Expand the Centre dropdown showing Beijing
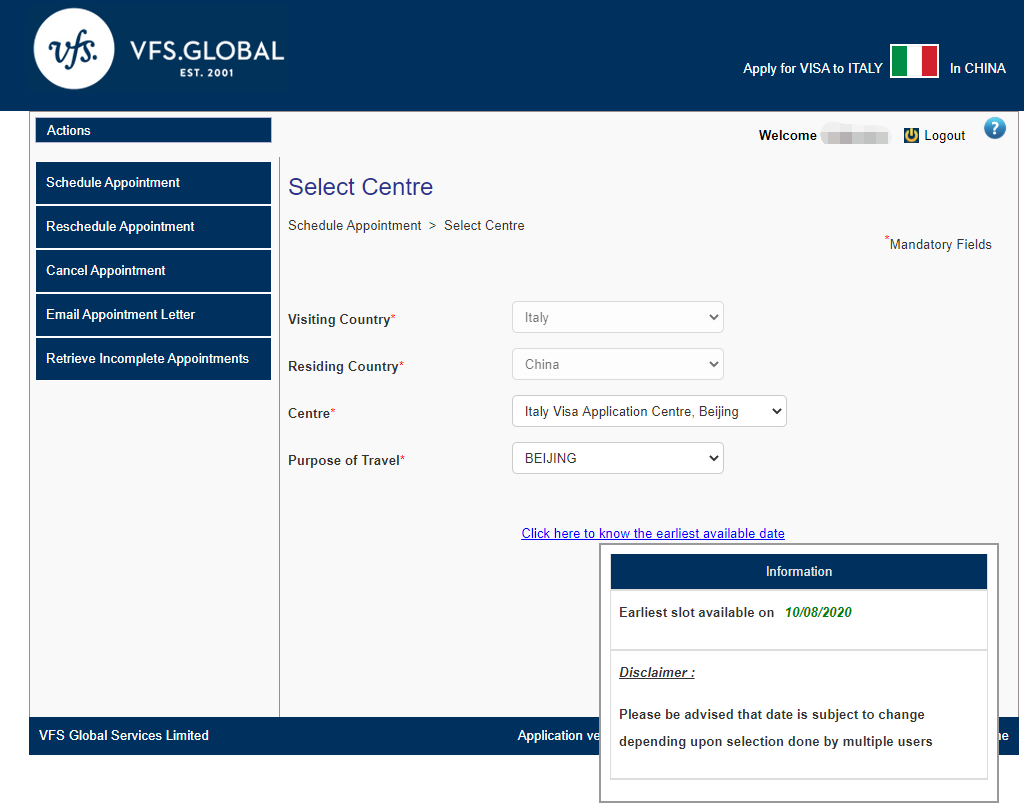 point(649,411)
